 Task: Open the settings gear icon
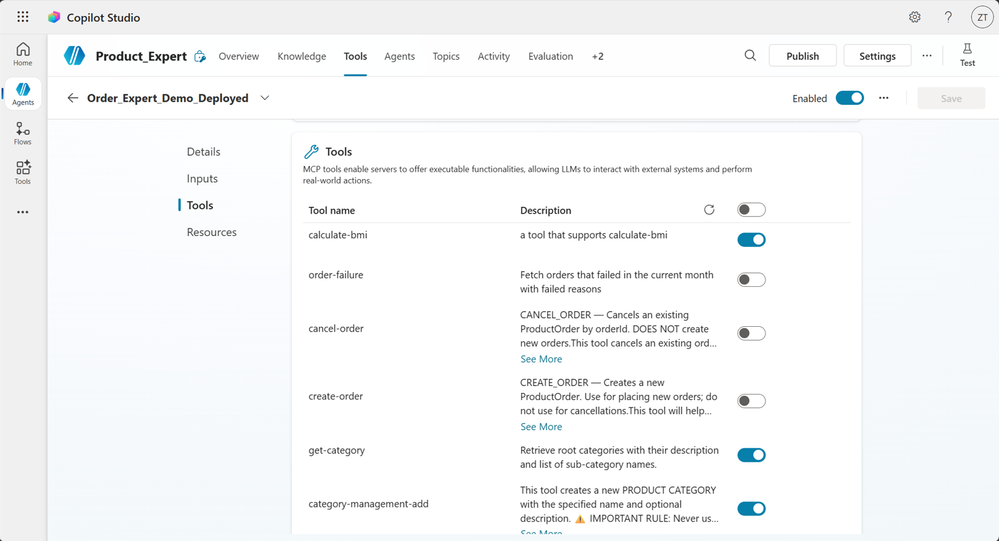pos(915,17)
